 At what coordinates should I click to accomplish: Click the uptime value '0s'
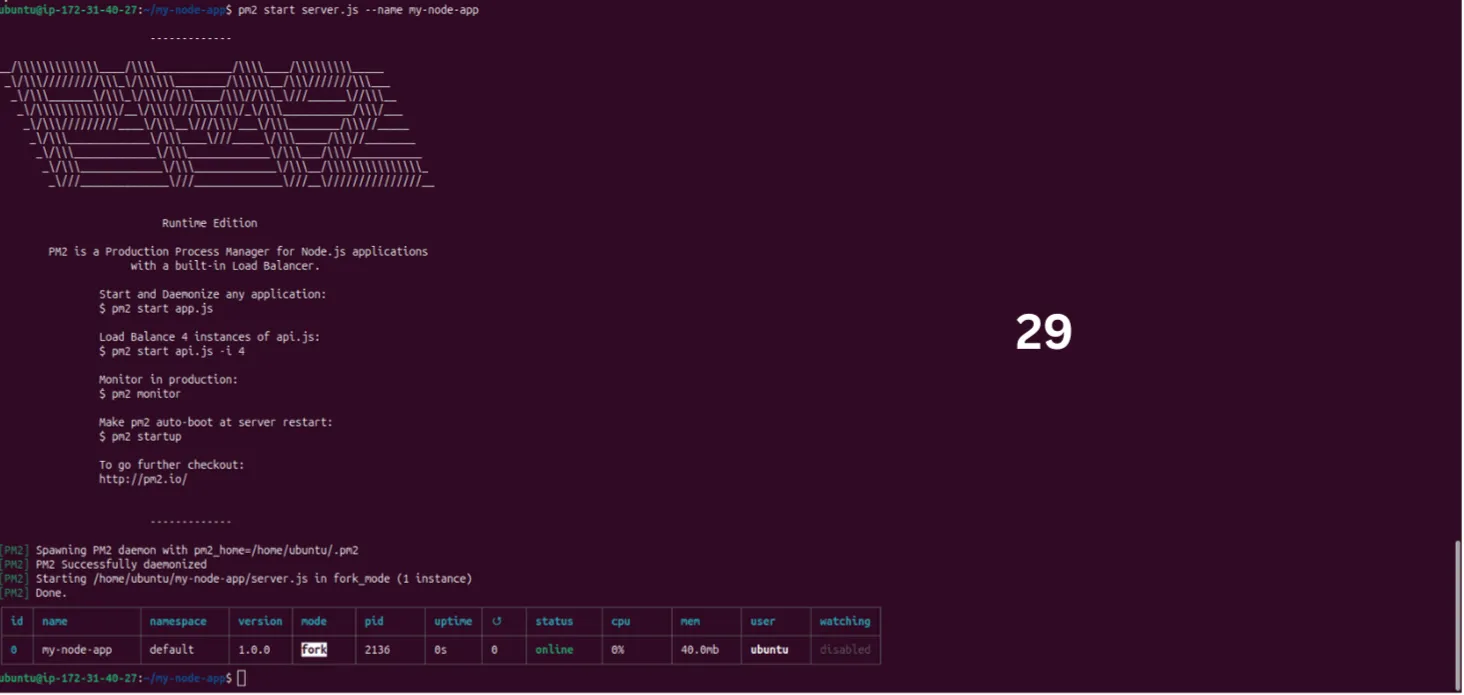440,650
